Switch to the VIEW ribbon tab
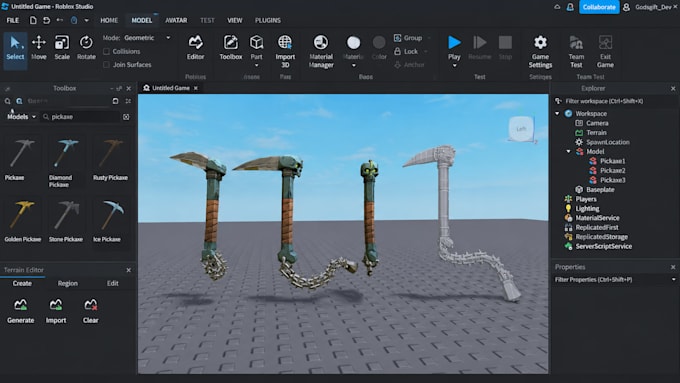680x383 pixels. point(235,20)
